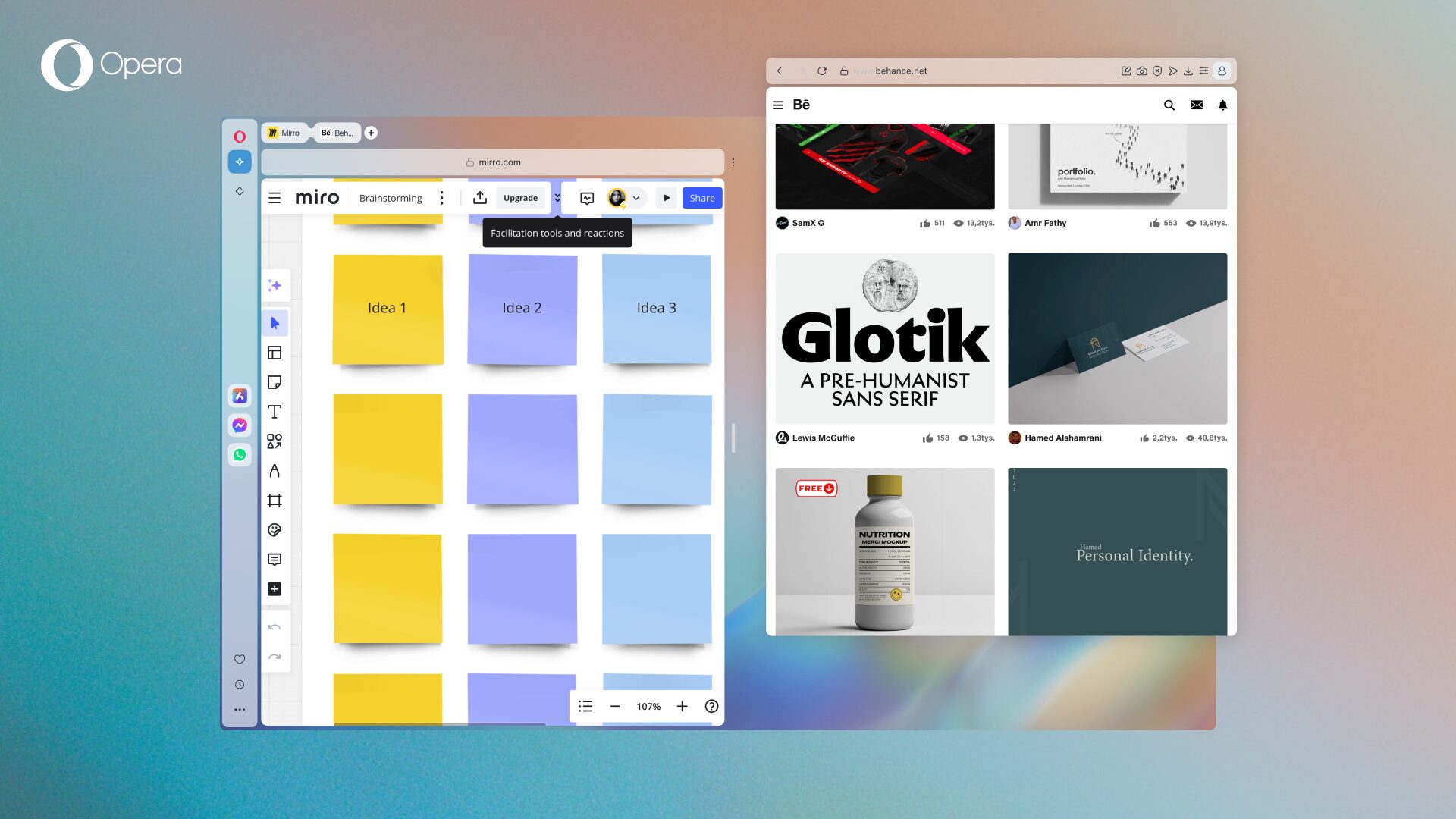Switch to the Behance tab in Opera
This screenshot has width=1456, height=819.
(336, 133)
